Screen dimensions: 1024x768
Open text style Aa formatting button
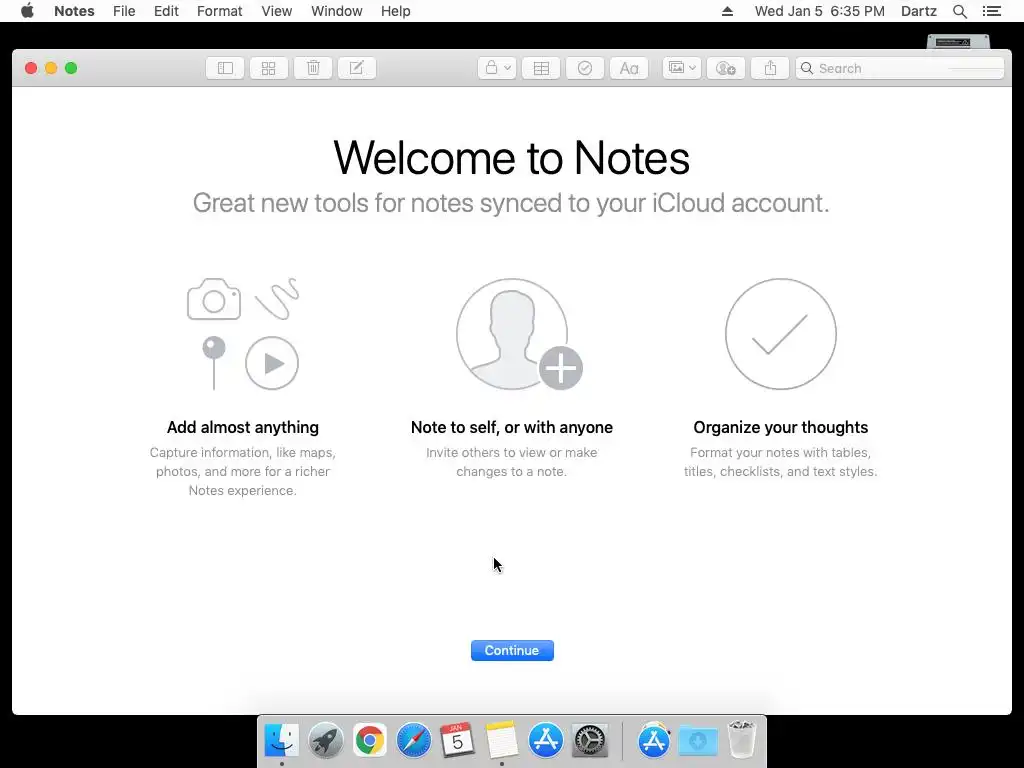point(629,68)
